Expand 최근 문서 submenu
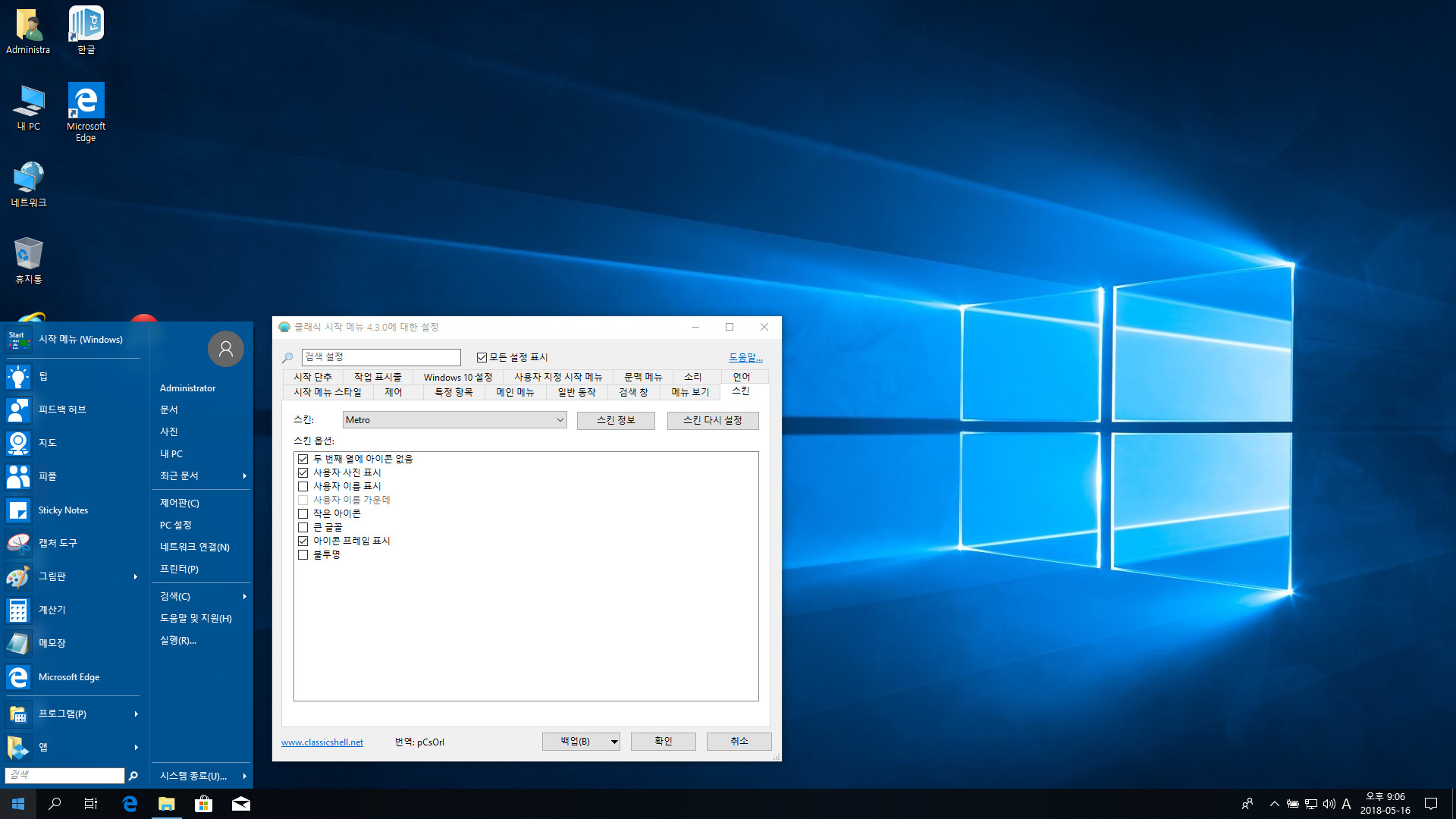This screenshot has width=1456, height=819. pyautogui.click(x=202, y=475)
